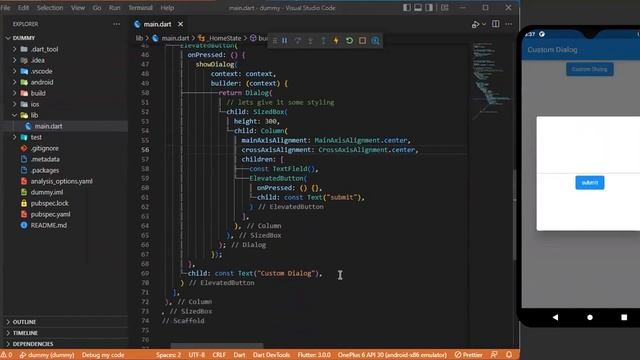Screen dimensions: 640x360
Task: Grab the debug toolbar drag handle
Action: [275, 40]
